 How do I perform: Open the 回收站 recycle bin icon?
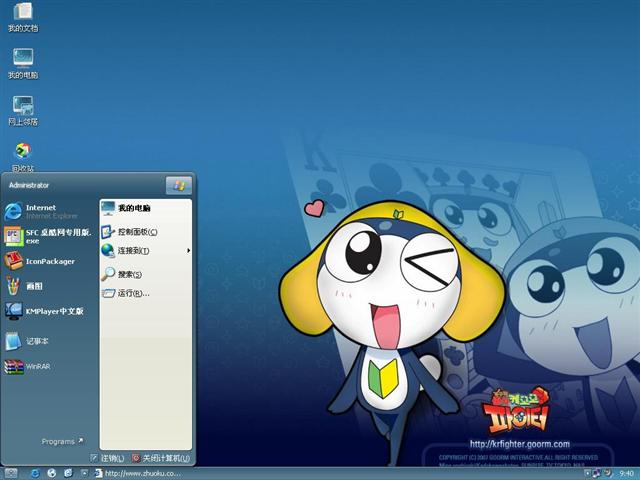click(x=23, y=157)
